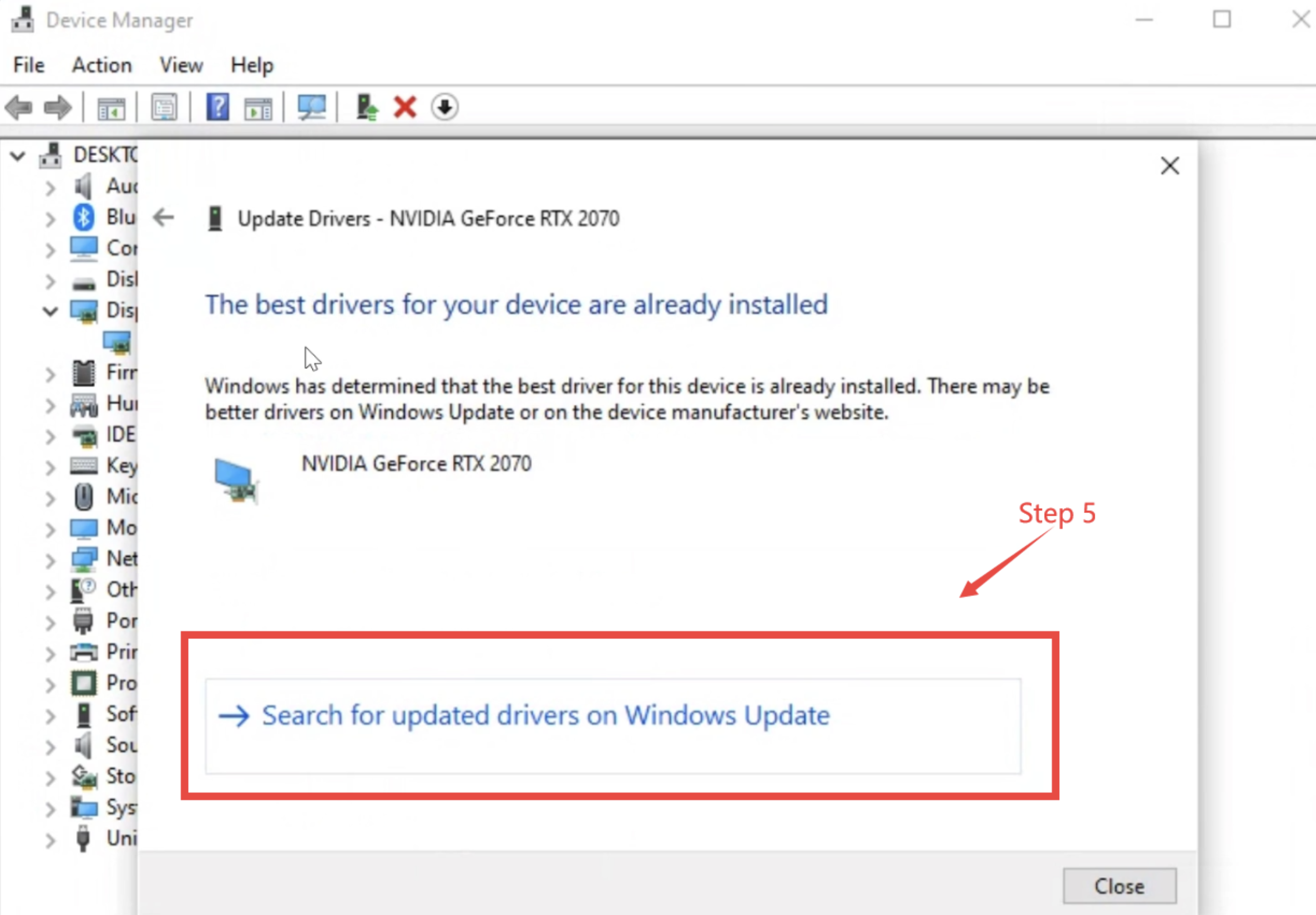This screenshot has height=915, width=1316.
Task: Expand the Bluetooth category chevron
Action: pos(50,219)
